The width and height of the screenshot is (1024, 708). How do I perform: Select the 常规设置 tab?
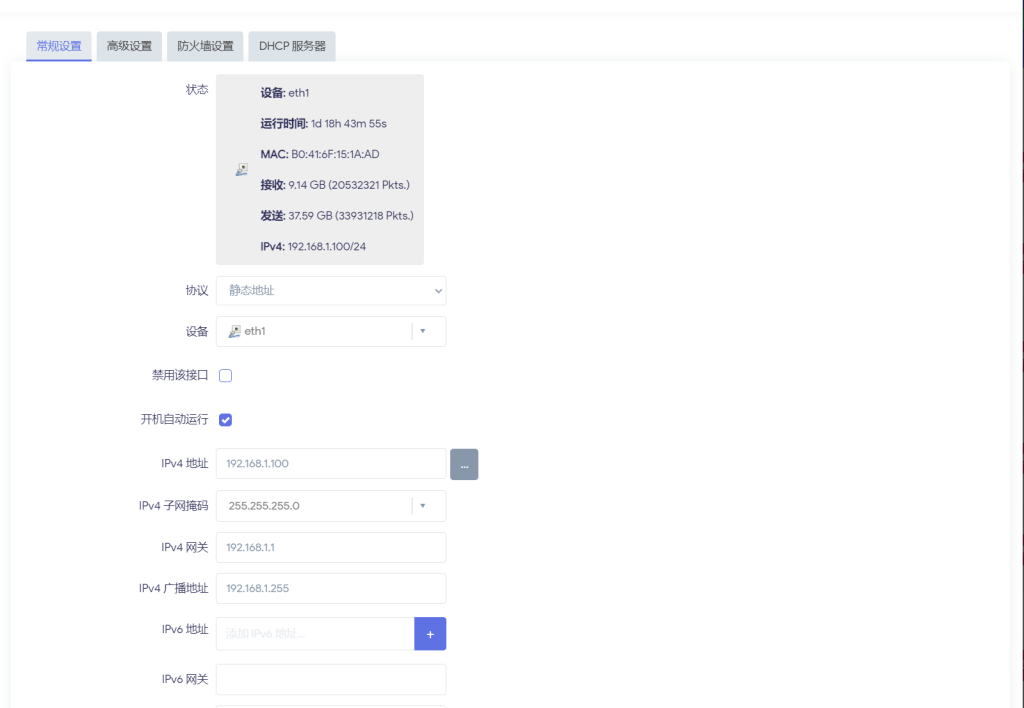[59, 46]
